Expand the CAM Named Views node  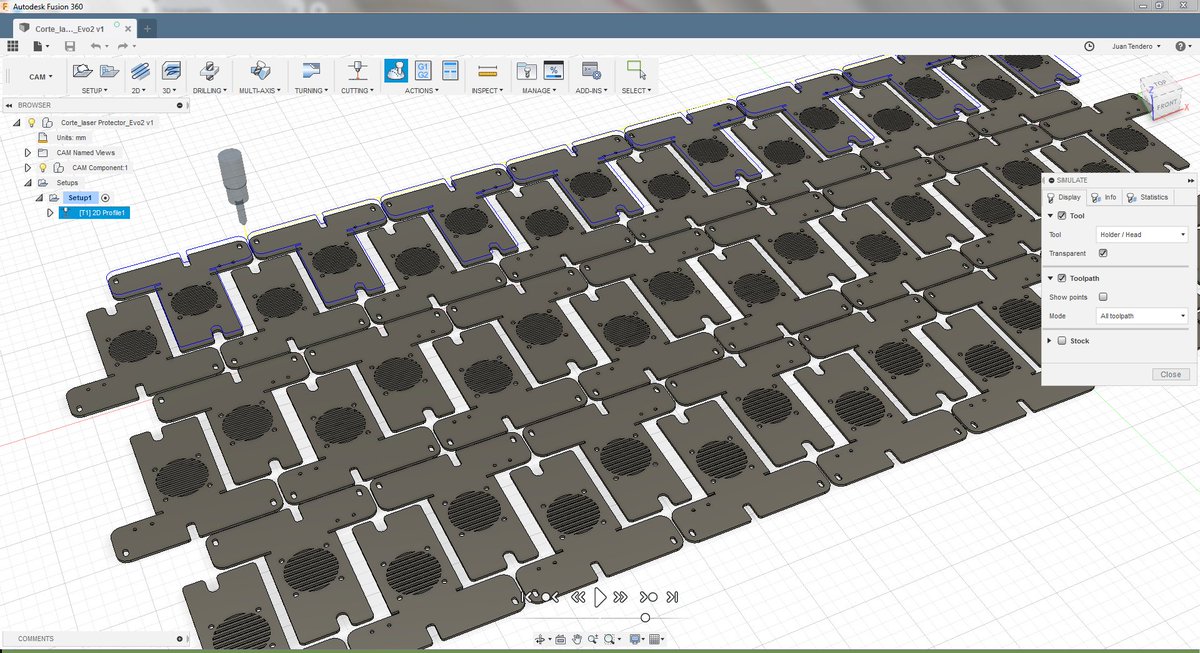28,153
